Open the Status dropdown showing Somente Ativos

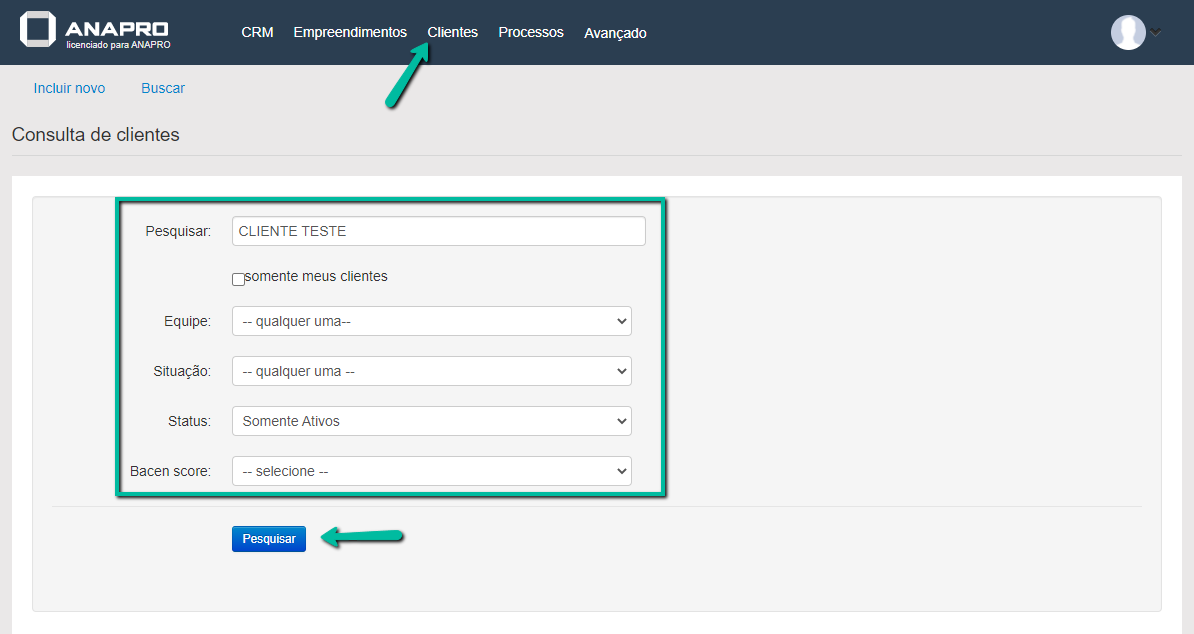pos(431,421)
